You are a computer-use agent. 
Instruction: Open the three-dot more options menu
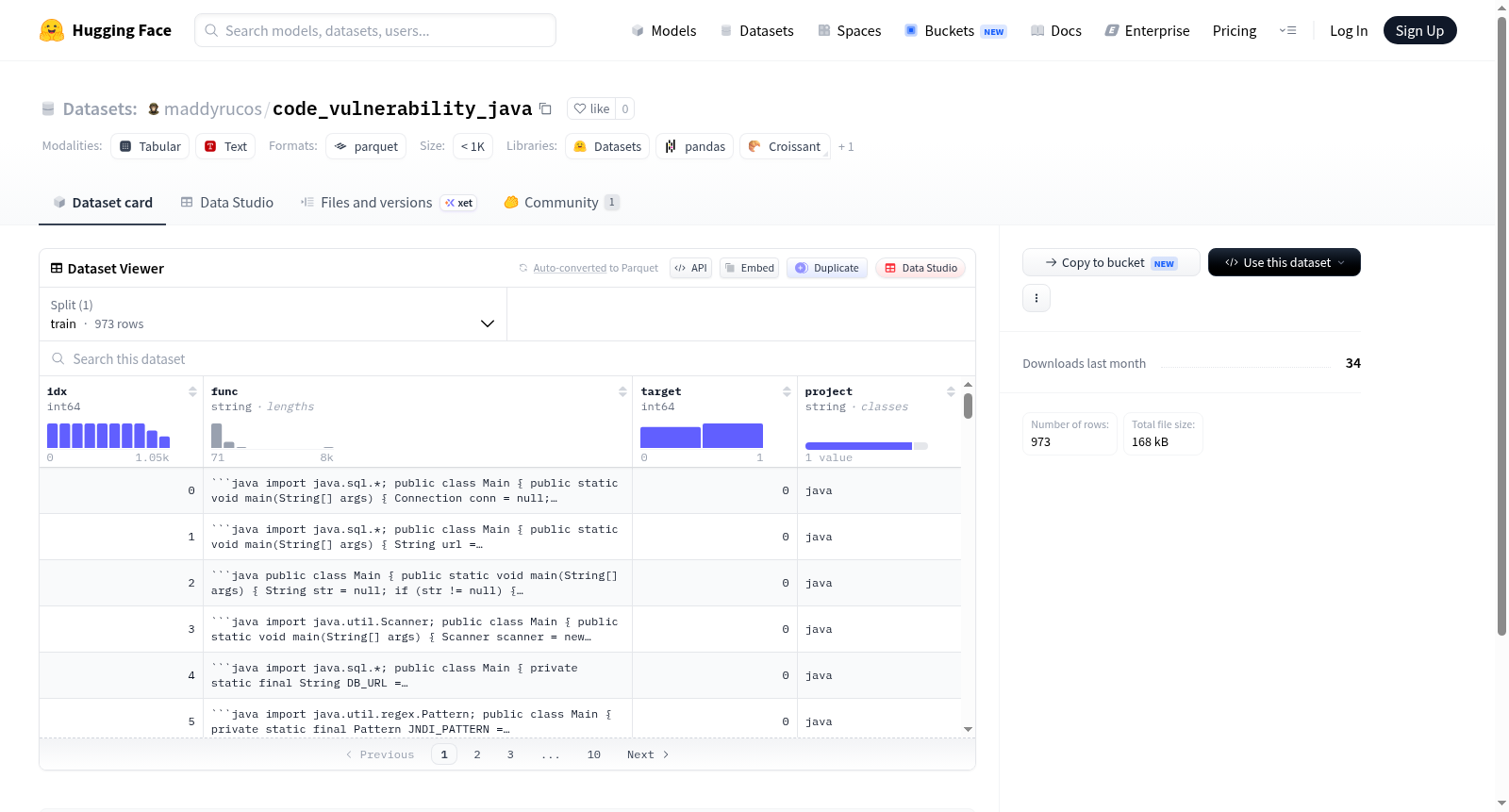pyautogui.click(x=1036, y=298)
